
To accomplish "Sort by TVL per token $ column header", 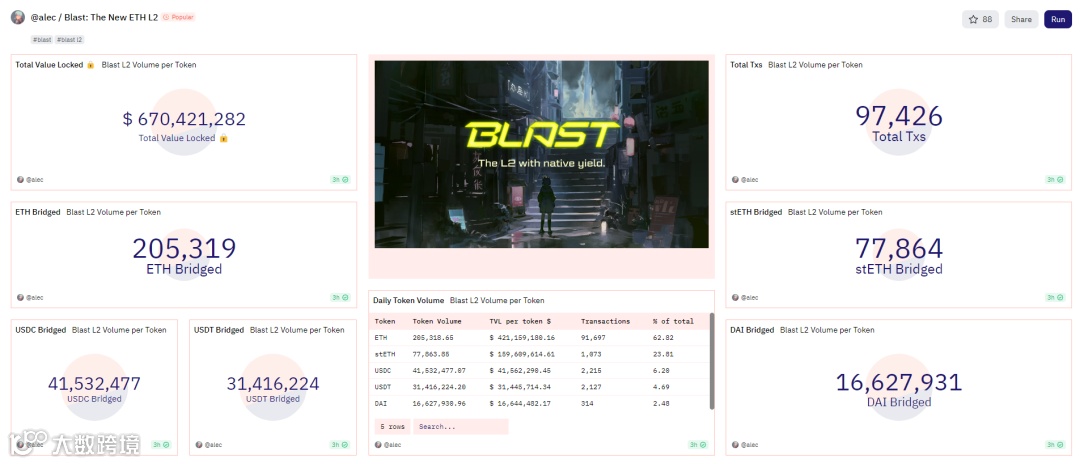I will click(x=519, y=321).
